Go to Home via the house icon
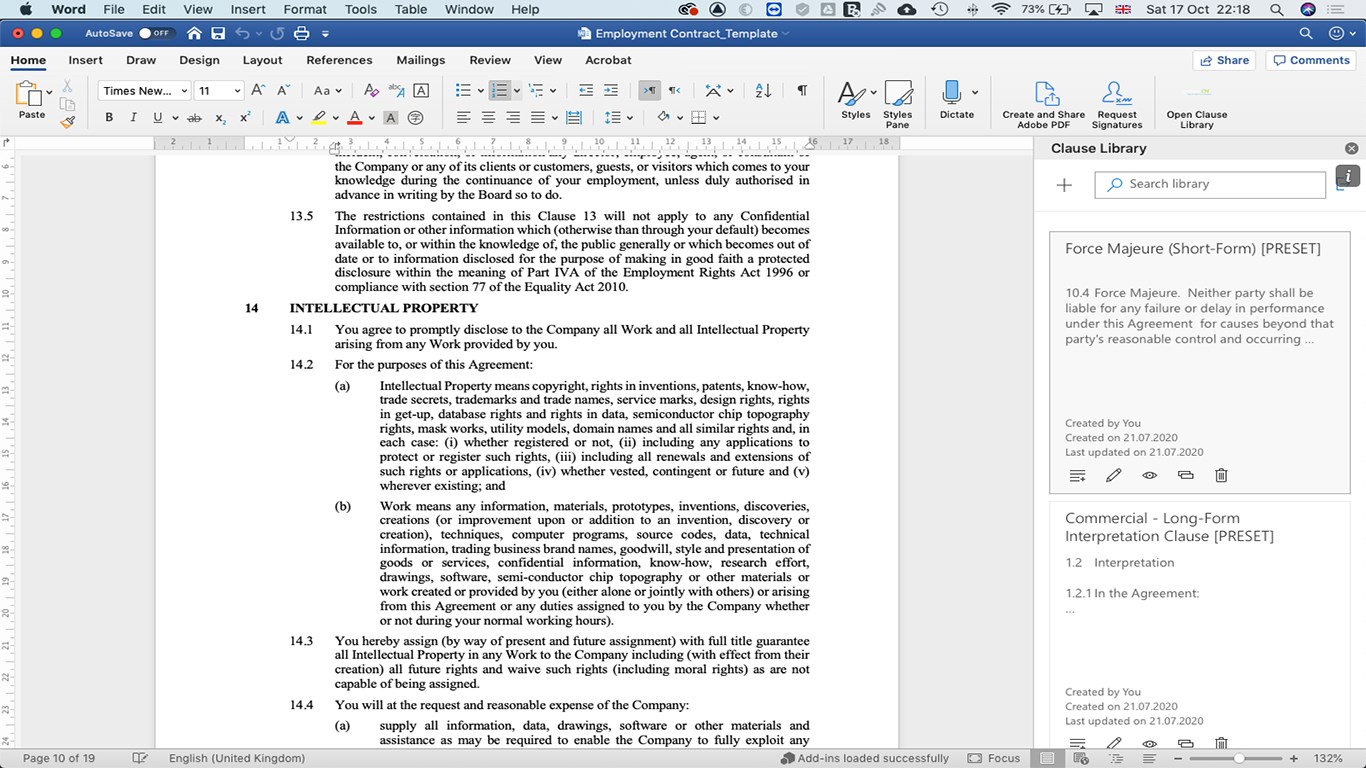 click(x=193, y=33)
